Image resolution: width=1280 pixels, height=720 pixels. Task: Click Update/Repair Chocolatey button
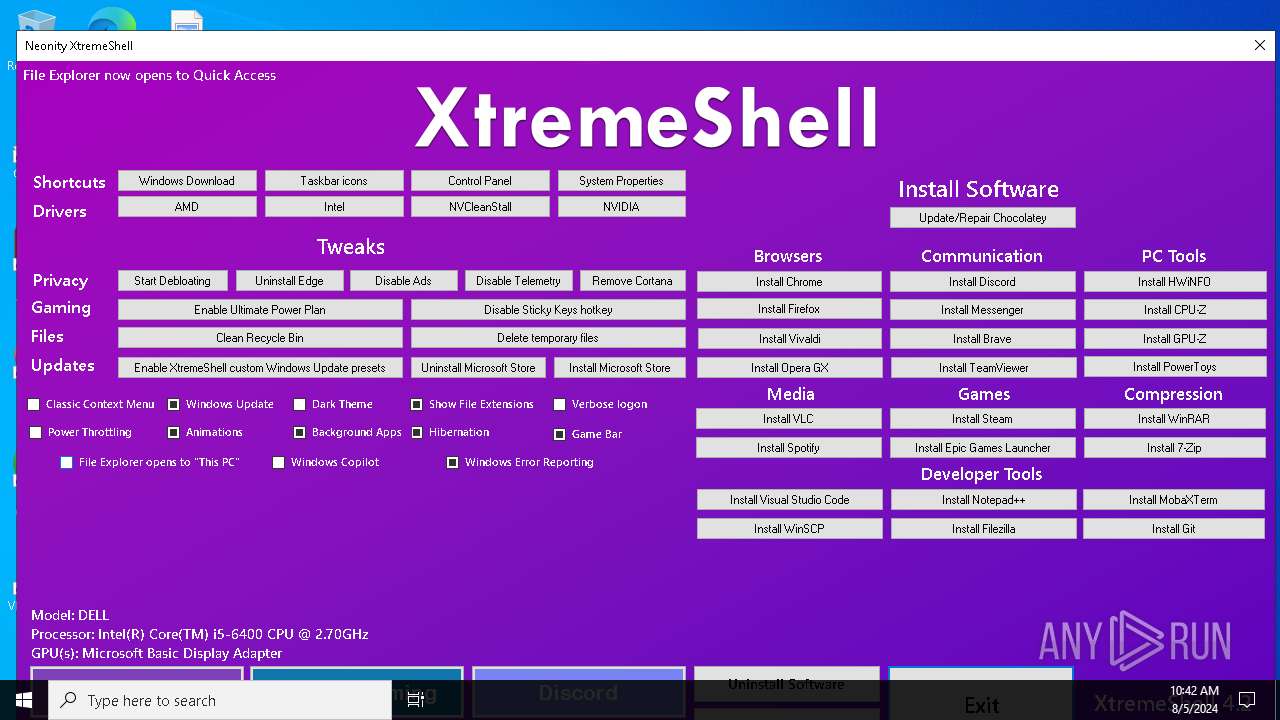(x=983, y=218)
